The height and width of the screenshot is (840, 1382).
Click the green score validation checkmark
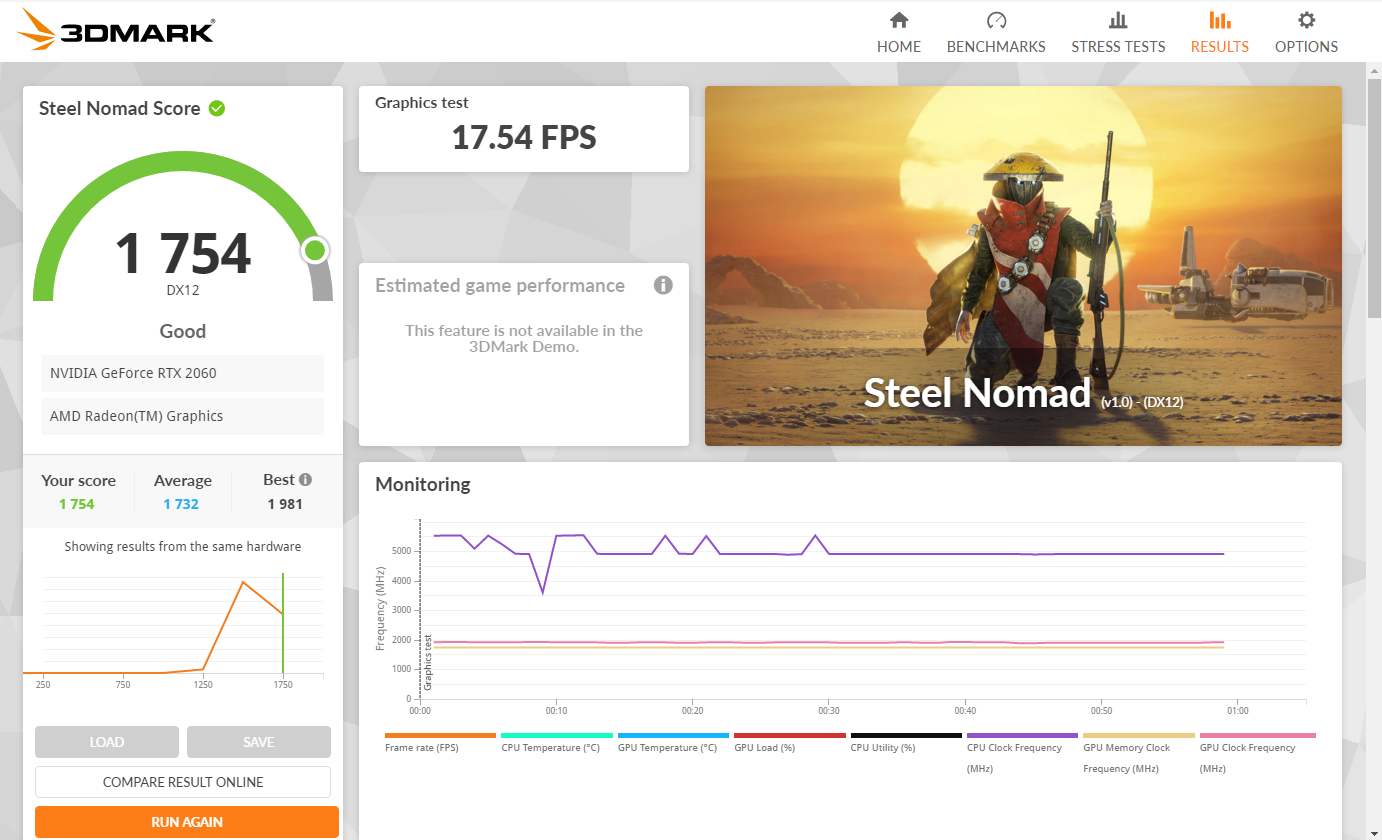tap(217, 108)
